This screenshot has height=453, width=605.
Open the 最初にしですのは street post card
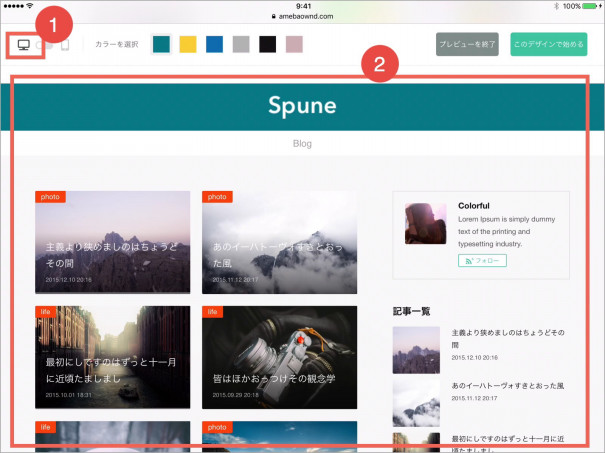coord(112,357)
